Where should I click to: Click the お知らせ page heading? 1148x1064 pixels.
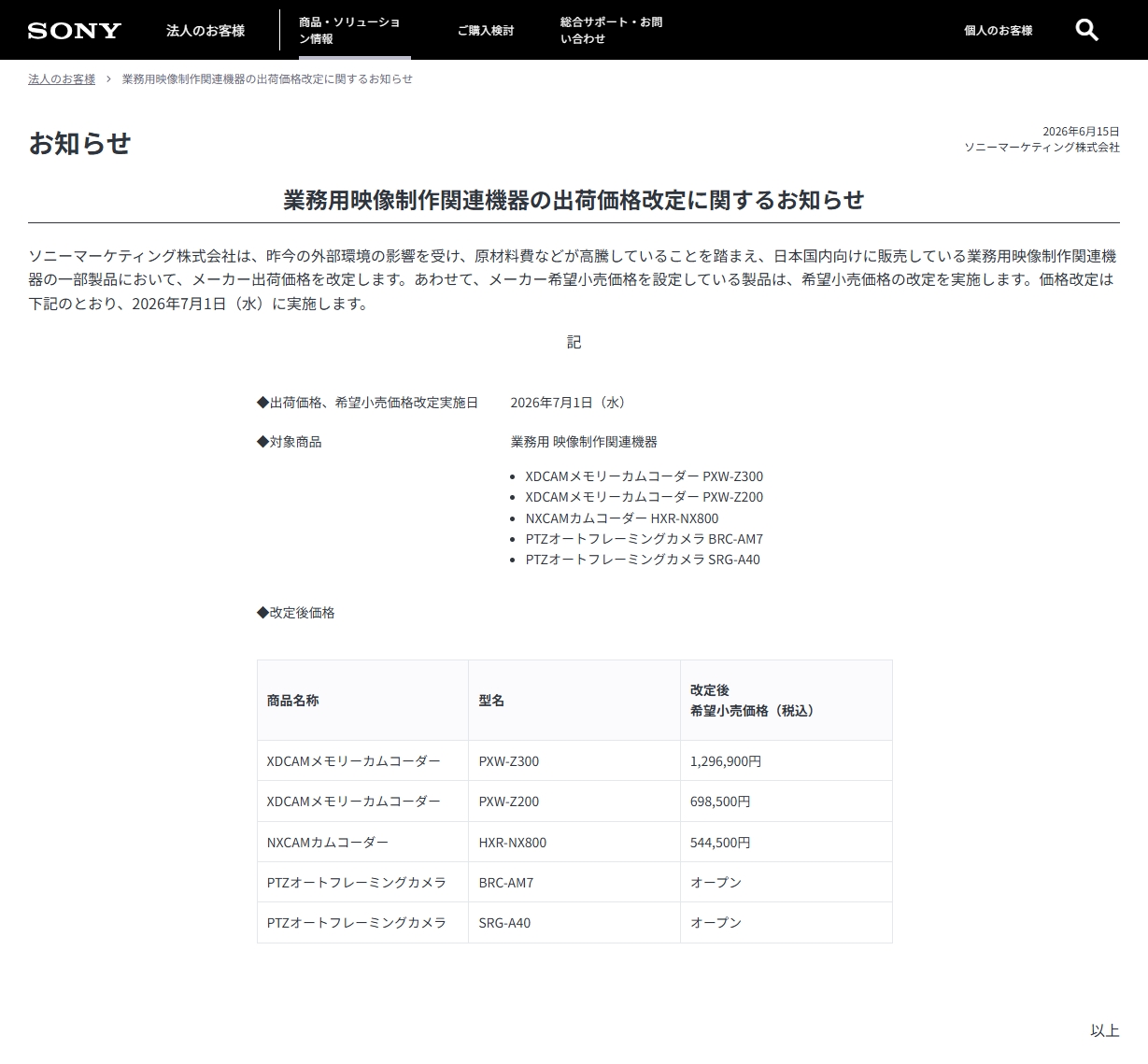[79, 143]
